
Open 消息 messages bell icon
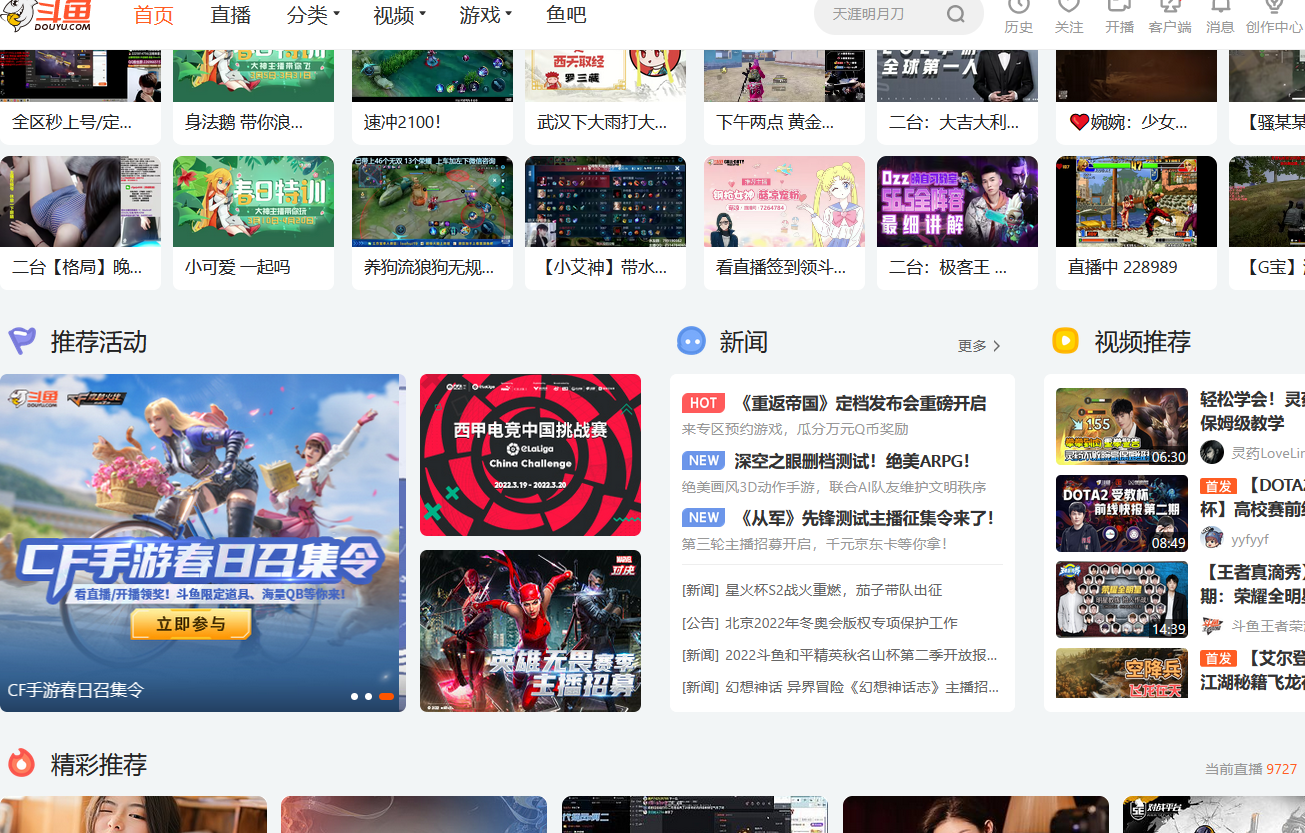pyautogui.click(x=1220, y=6)
